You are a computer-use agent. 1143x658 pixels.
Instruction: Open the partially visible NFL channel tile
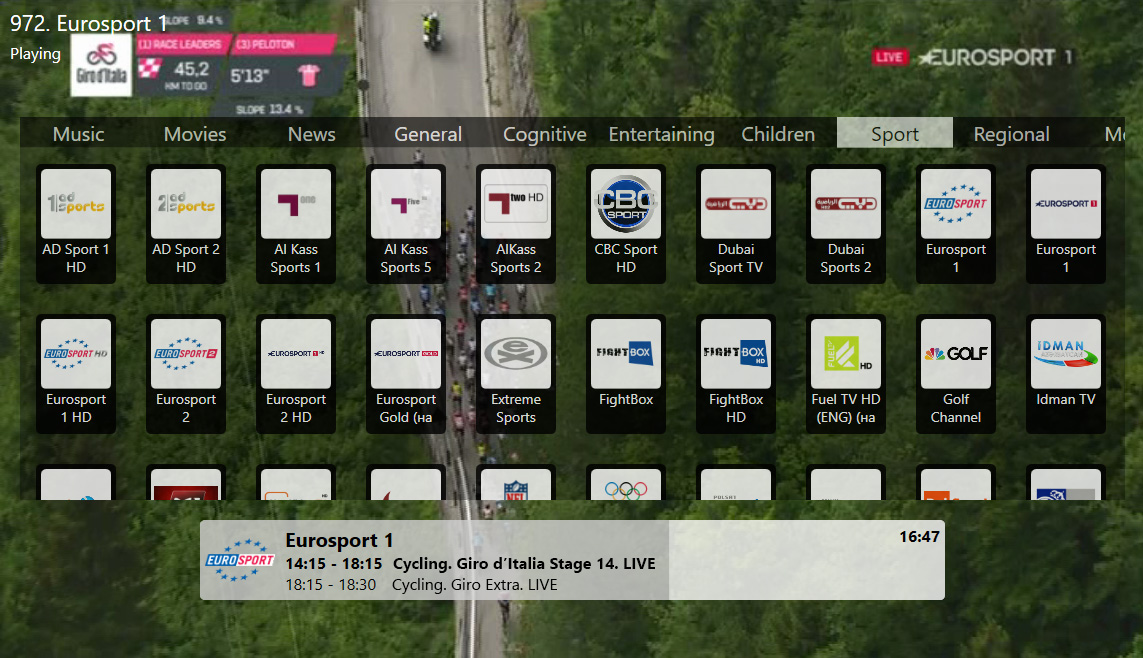515,482
